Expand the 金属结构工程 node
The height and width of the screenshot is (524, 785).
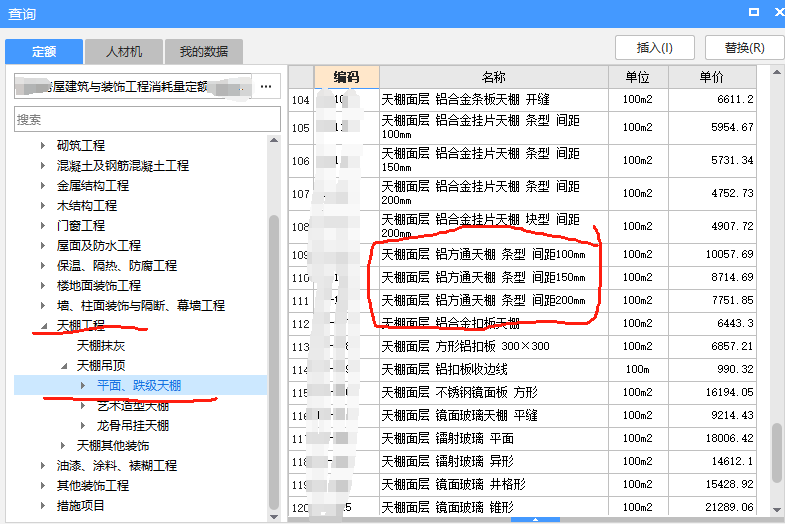pos(43,186)
